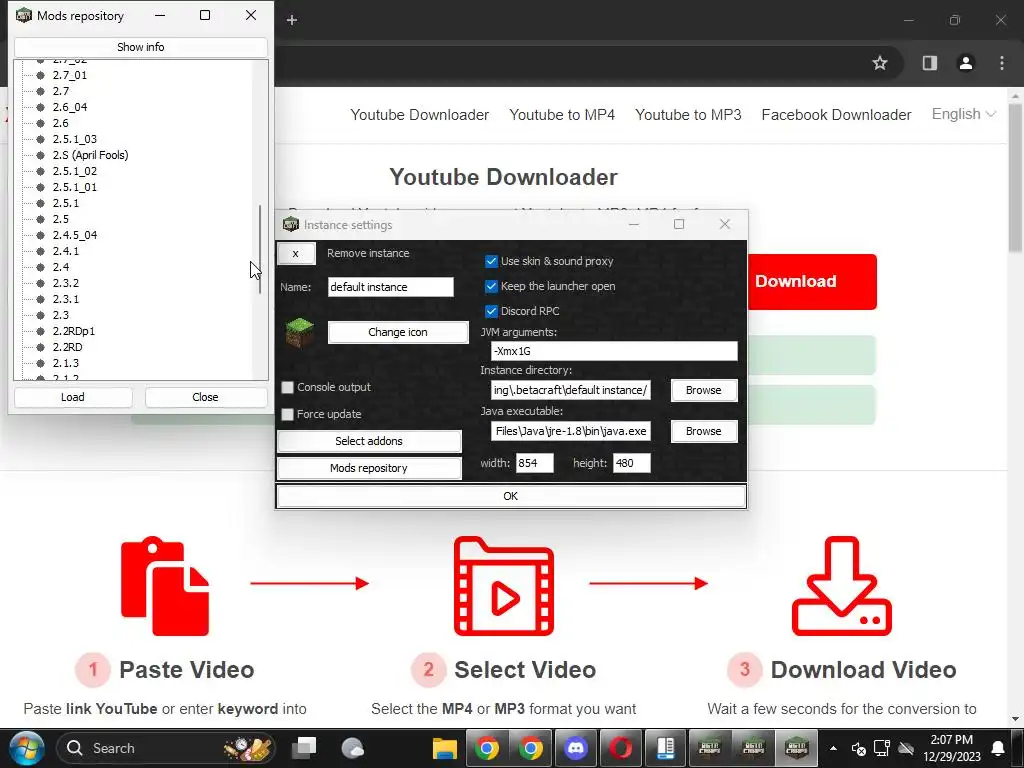Screen dimensions: 1024x768
Task: Click the rightmost Betacraft taskbar icon
Action: [x=796, y=748]
